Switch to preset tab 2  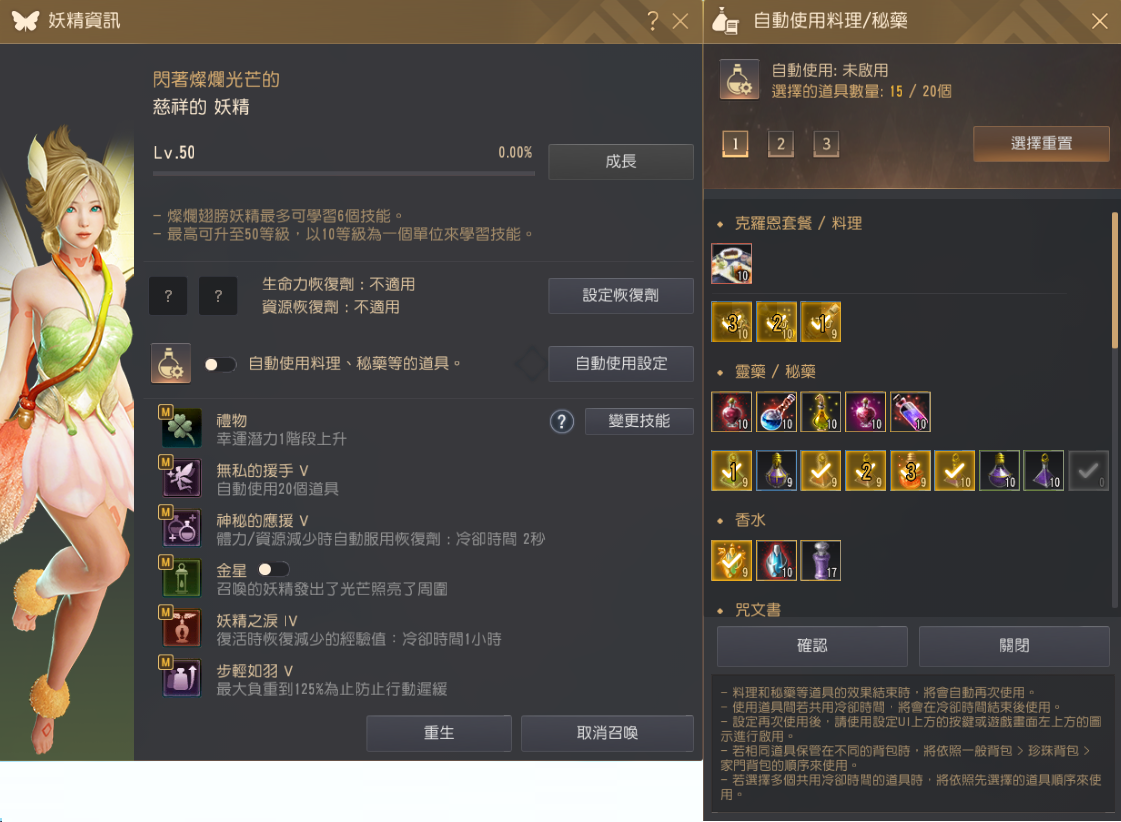pyautogui.click(x=781, y=144)
